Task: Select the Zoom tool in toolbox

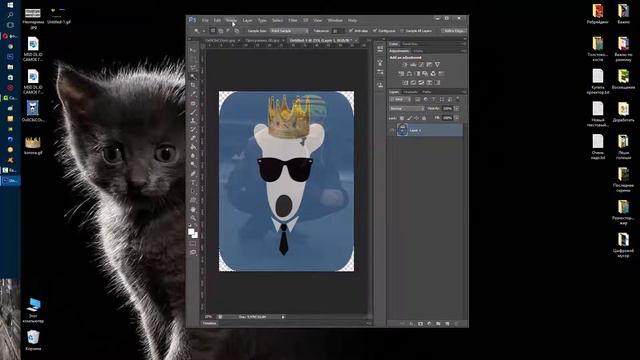Action: click(193, 218)
